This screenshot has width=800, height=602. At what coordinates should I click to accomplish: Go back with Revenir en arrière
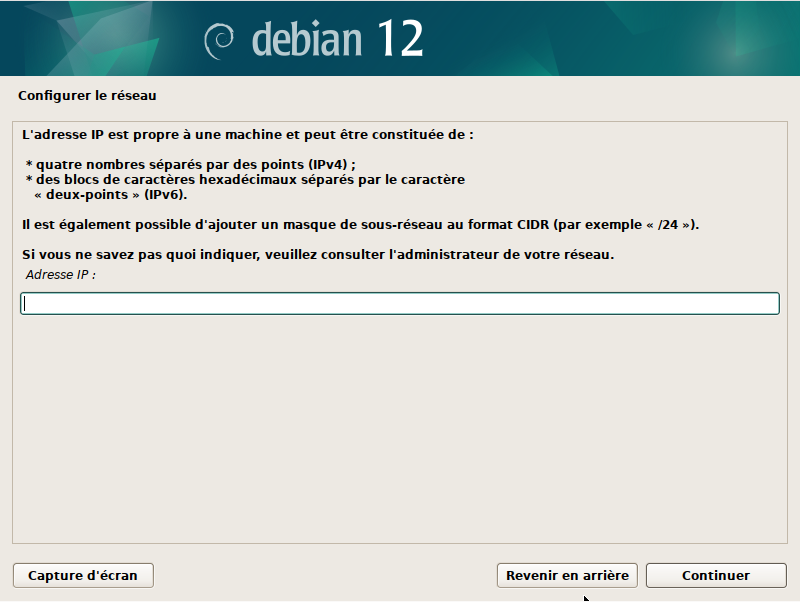pyautogui.click(x=567, y=575)
